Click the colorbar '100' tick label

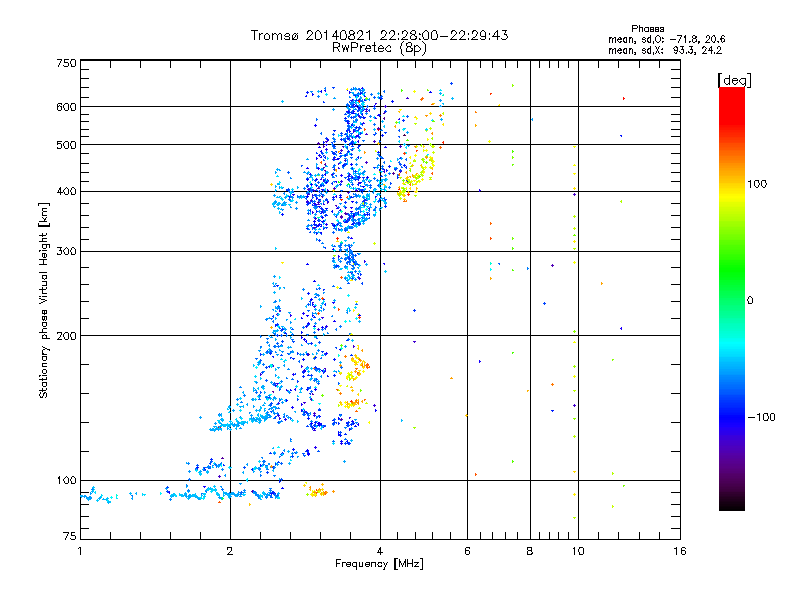757,184
